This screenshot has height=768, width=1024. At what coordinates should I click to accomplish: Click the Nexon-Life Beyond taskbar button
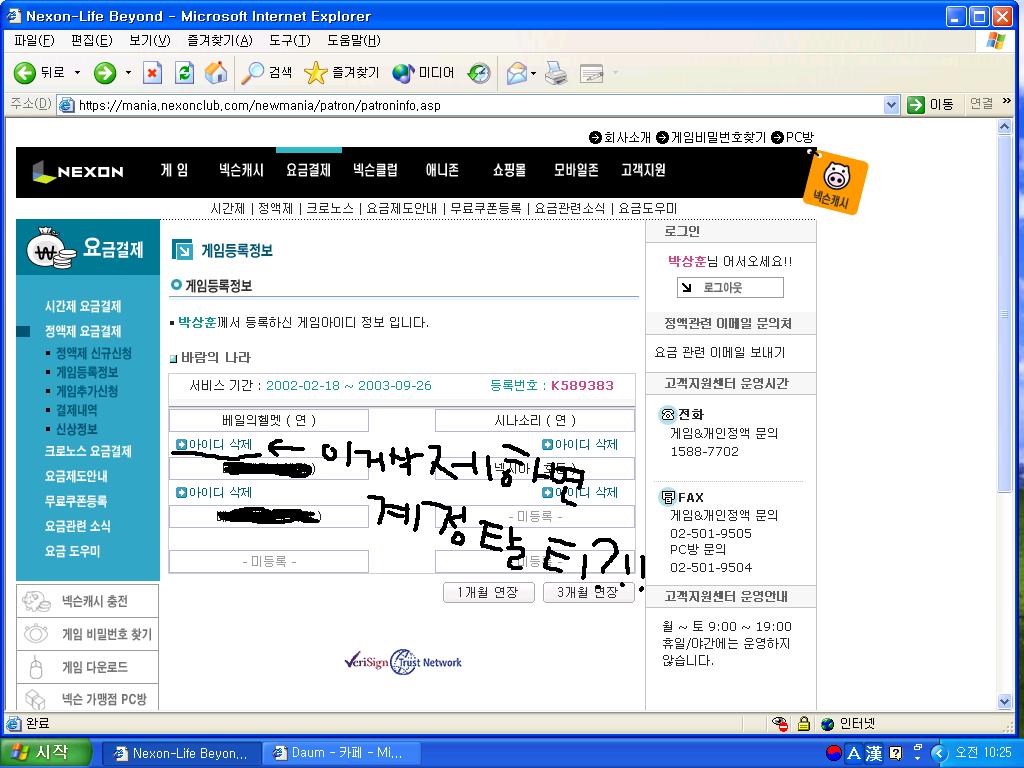point(182,753)
